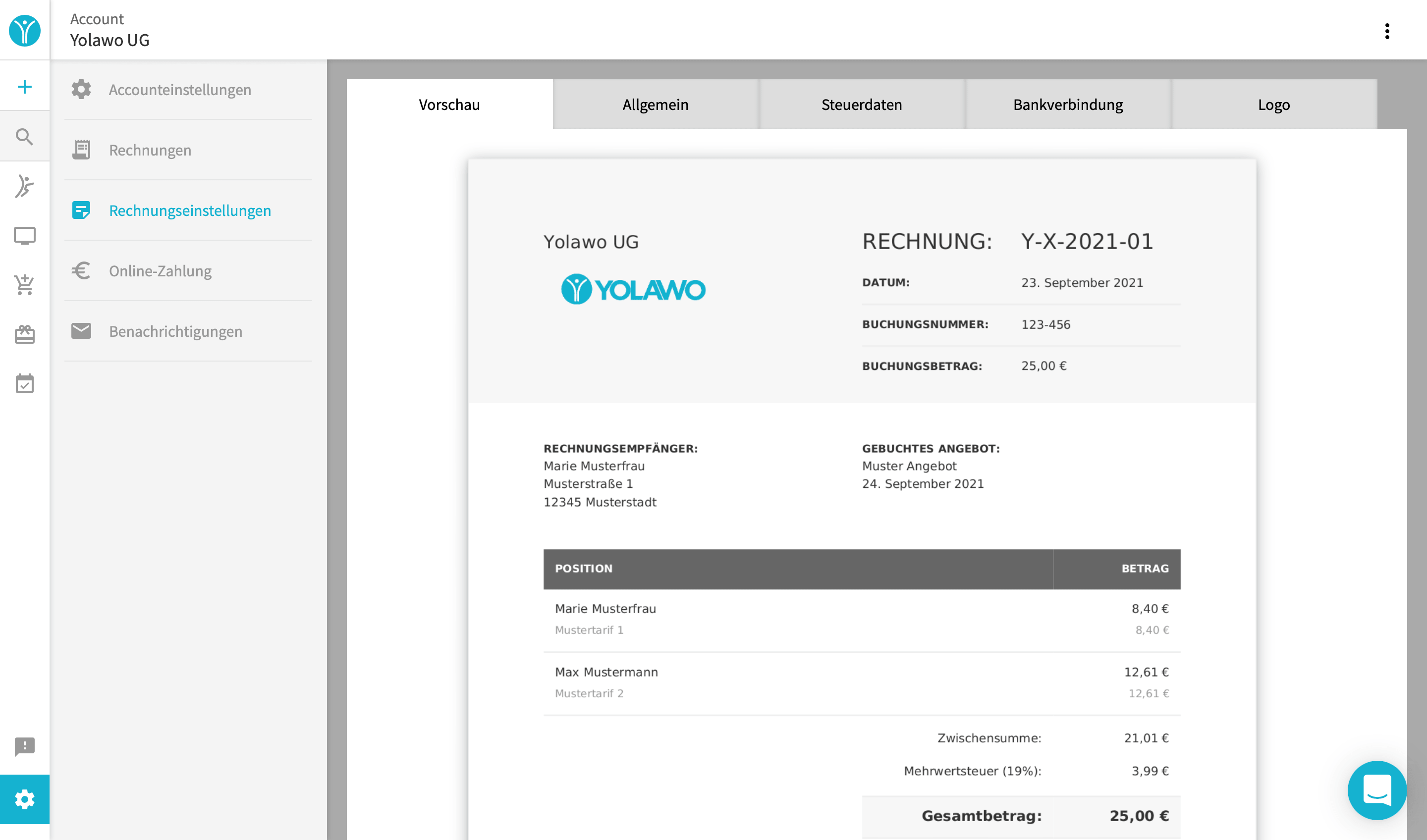
Task: Click Mehrwertsteuer (19%) label
Action: tap(972, 771)
